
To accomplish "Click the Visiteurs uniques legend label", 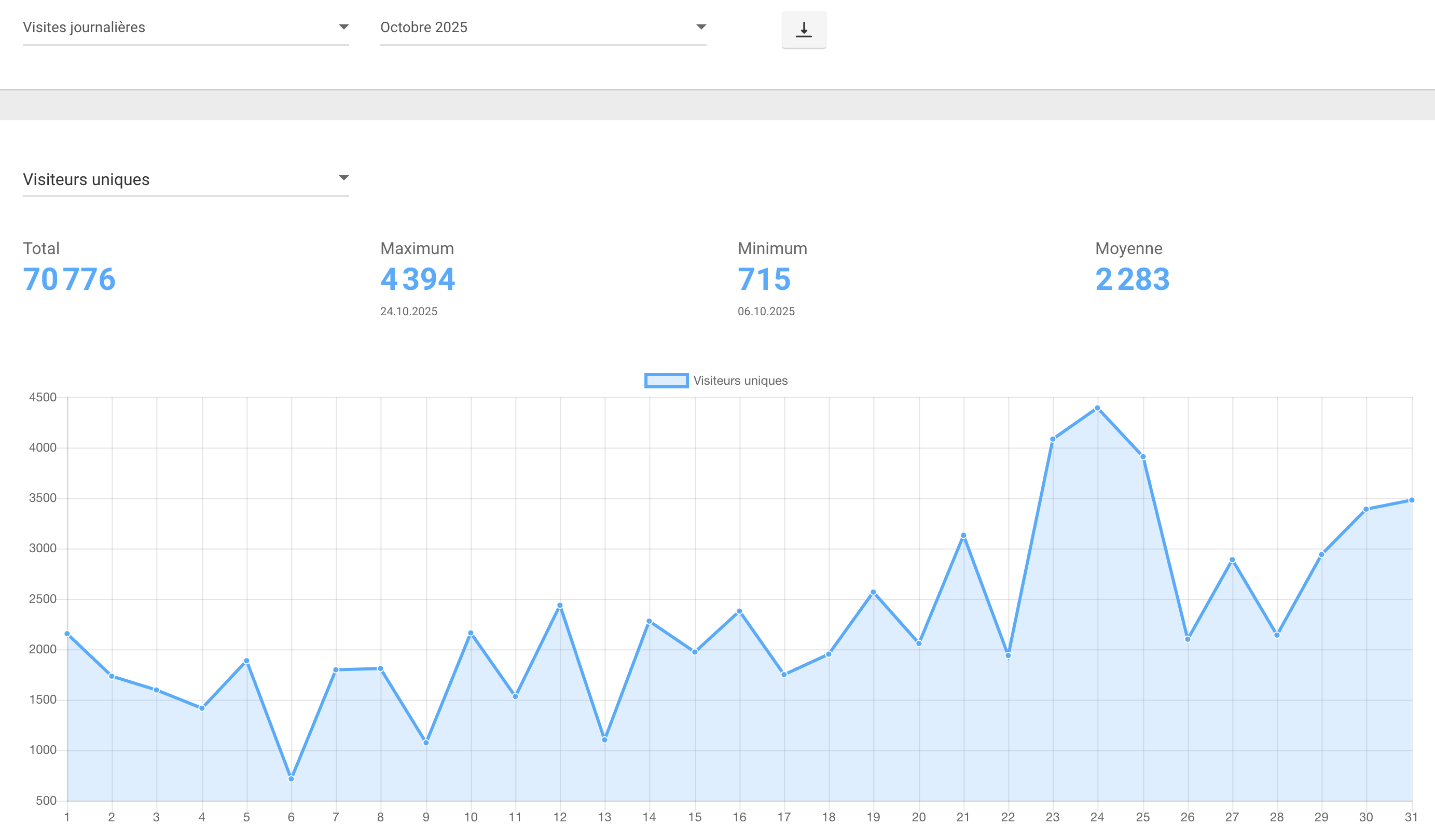I will tap(740, 381).
